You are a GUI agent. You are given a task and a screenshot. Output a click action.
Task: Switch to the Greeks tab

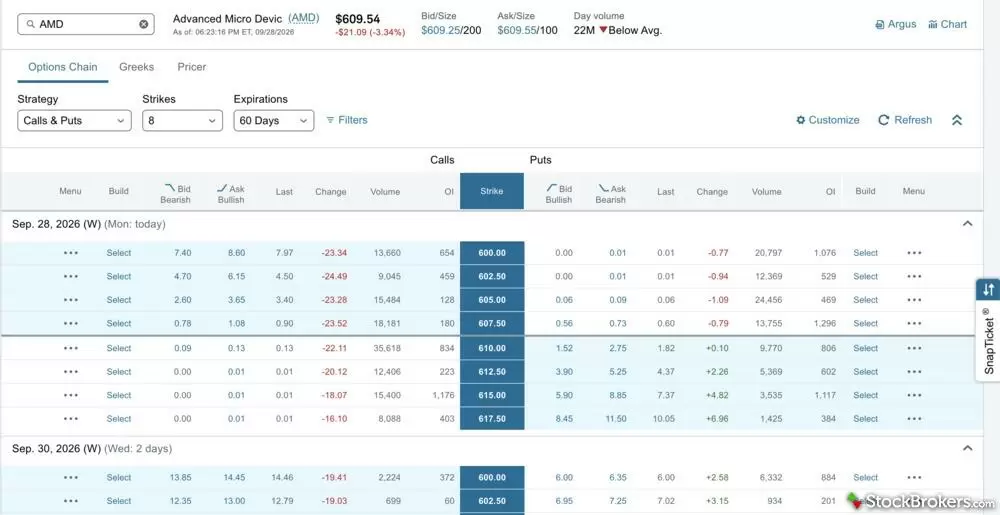(x=136, y=67)
